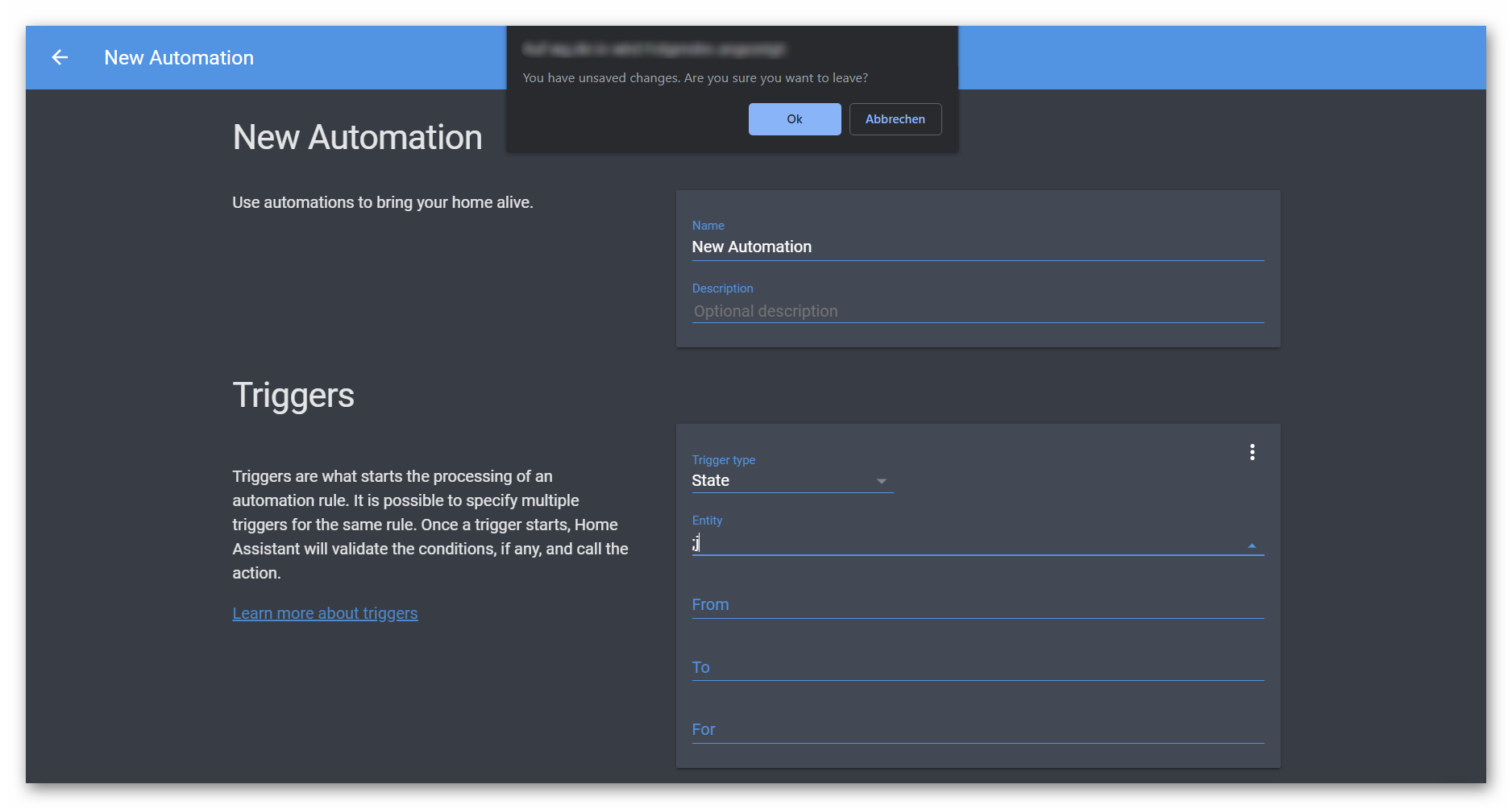This screenshot has height=809, width=1512.
Task: Click the large New Automation page heading
Action: [357, 137]
